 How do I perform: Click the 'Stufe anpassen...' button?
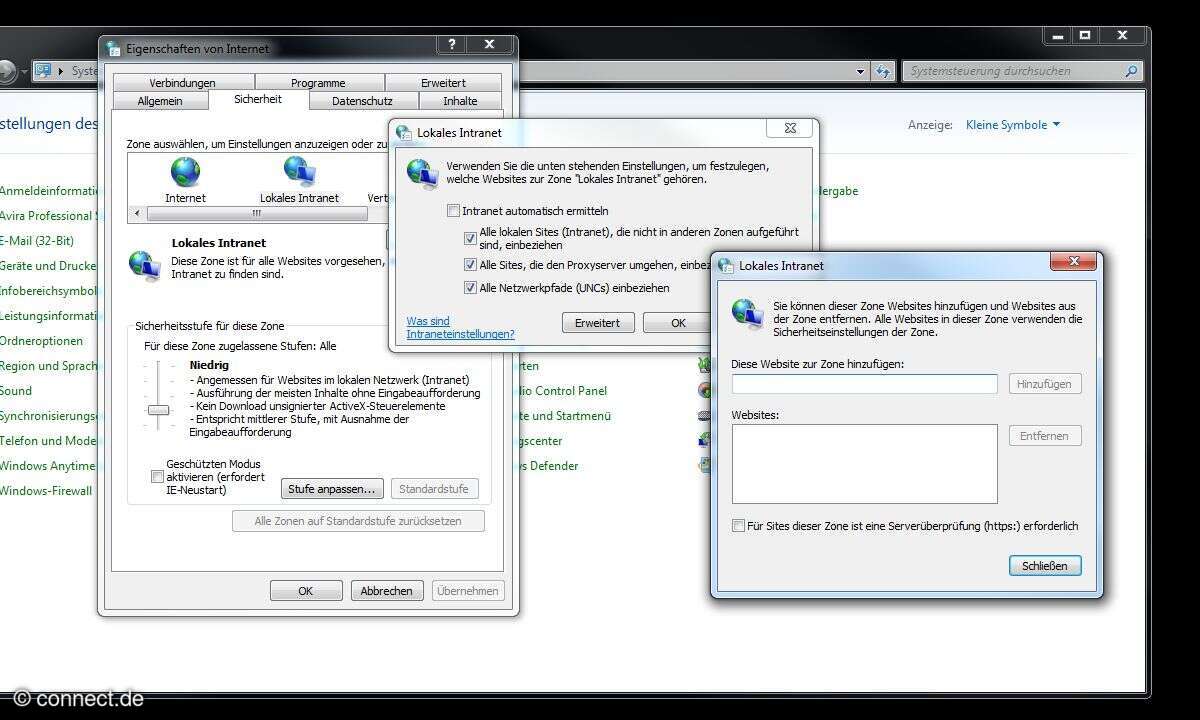(331, 489)
